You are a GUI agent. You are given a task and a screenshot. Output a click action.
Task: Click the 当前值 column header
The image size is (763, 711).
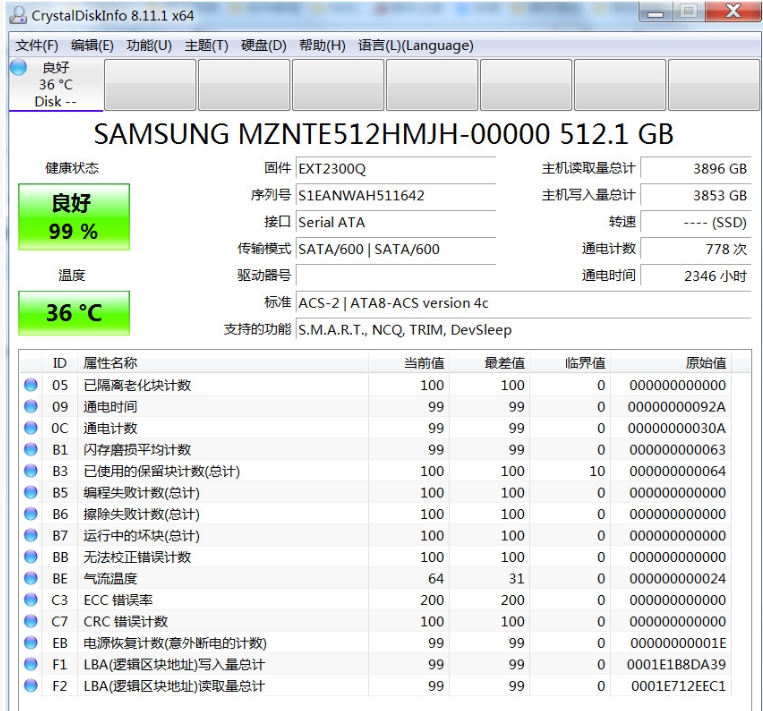(x=409, y=363)
